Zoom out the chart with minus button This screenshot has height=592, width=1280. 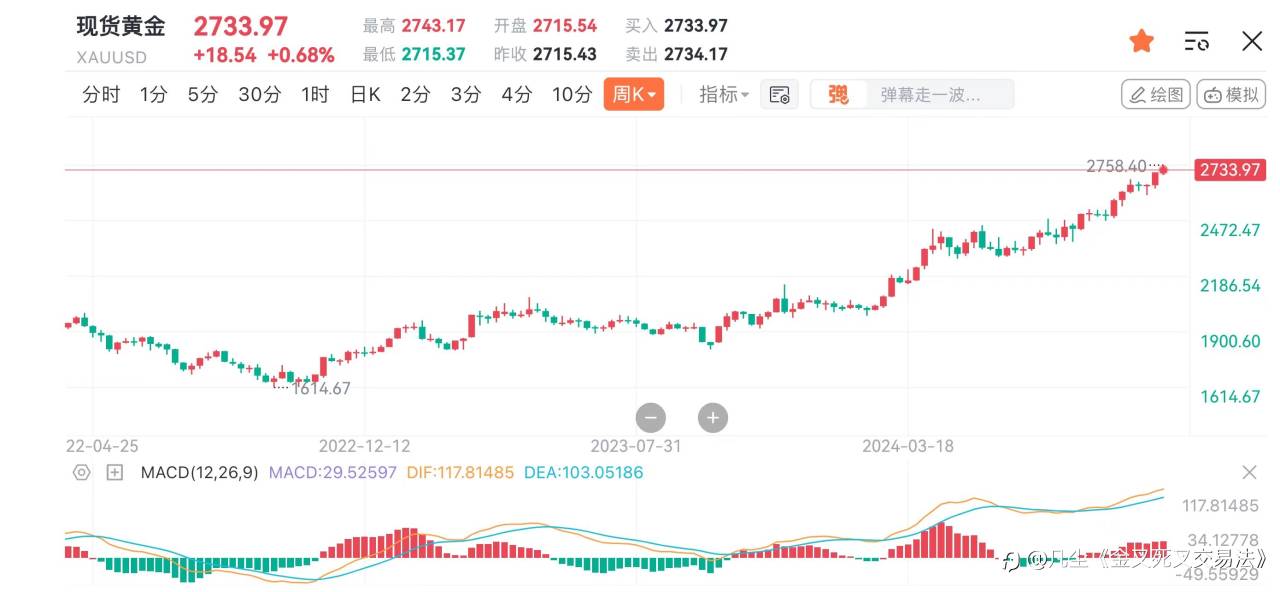650,418
